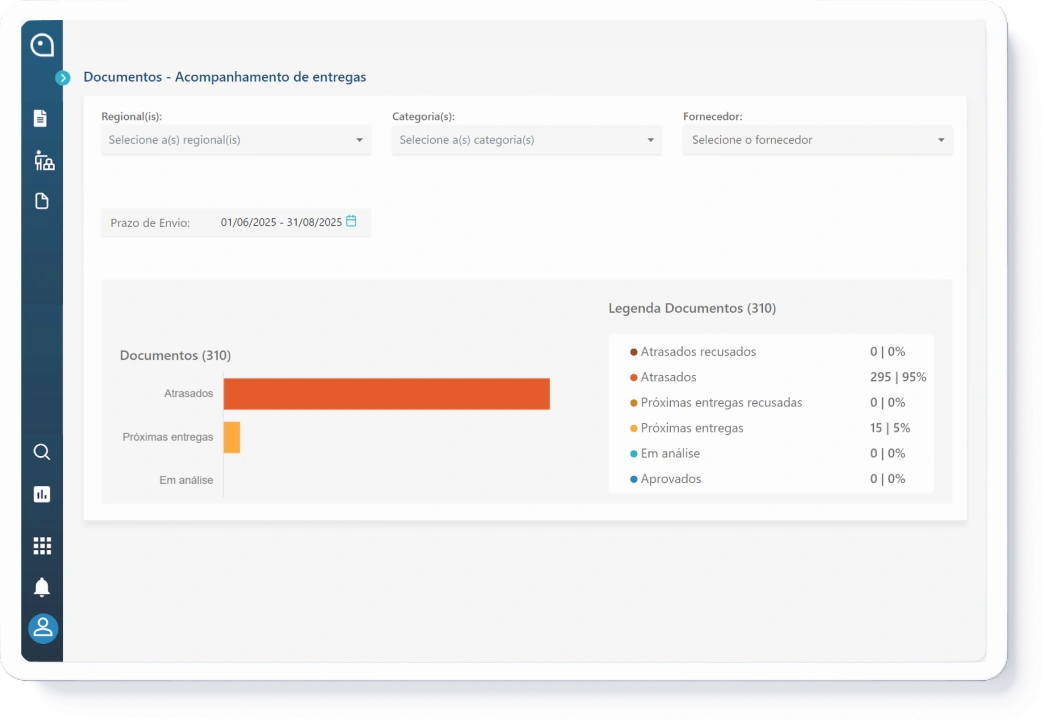Select the Aprovados legend entry text

tap(670, 479)
